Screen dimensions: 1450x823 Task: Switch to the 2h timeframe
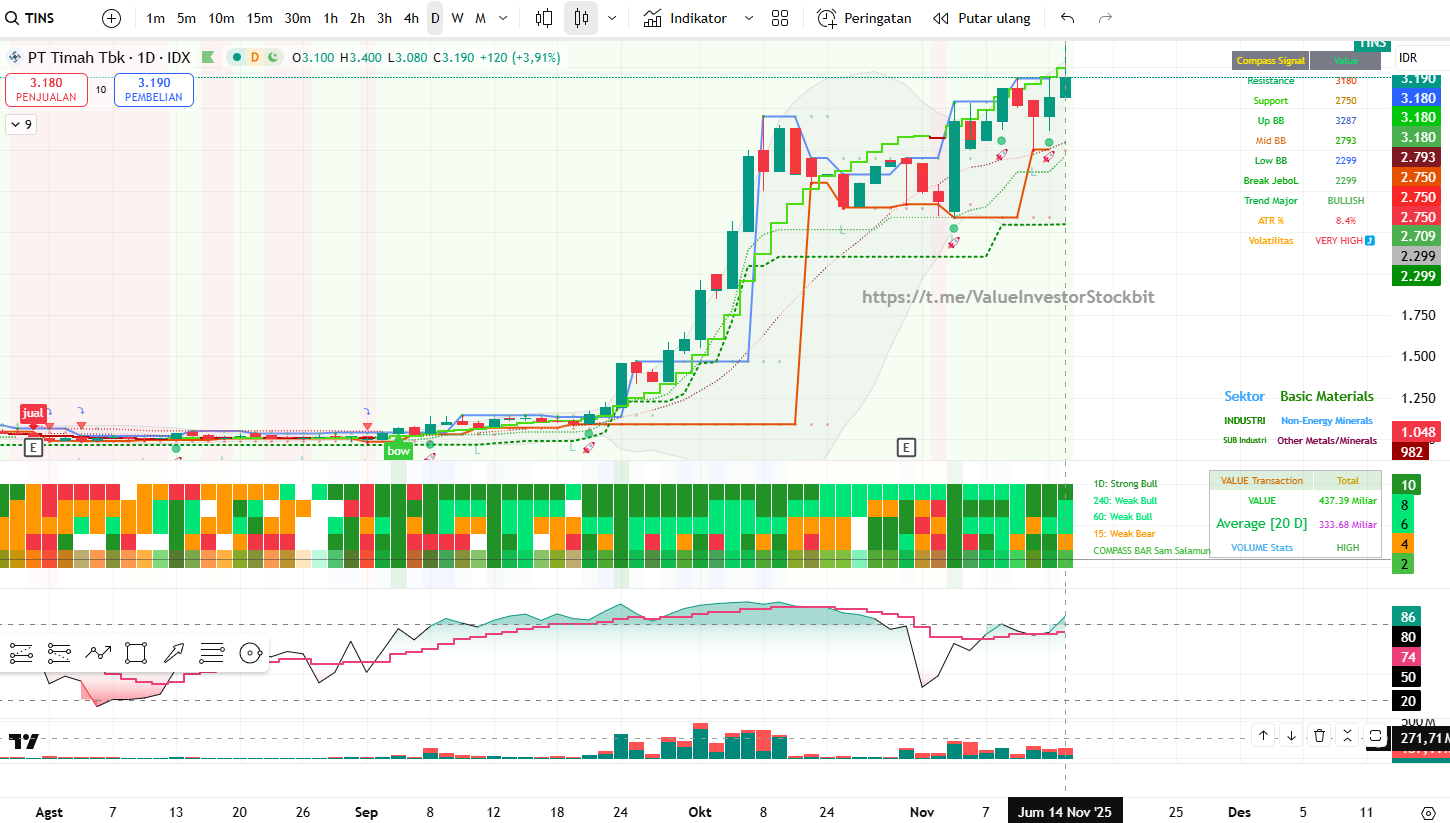pyautogui.click(x=357, y=18)
